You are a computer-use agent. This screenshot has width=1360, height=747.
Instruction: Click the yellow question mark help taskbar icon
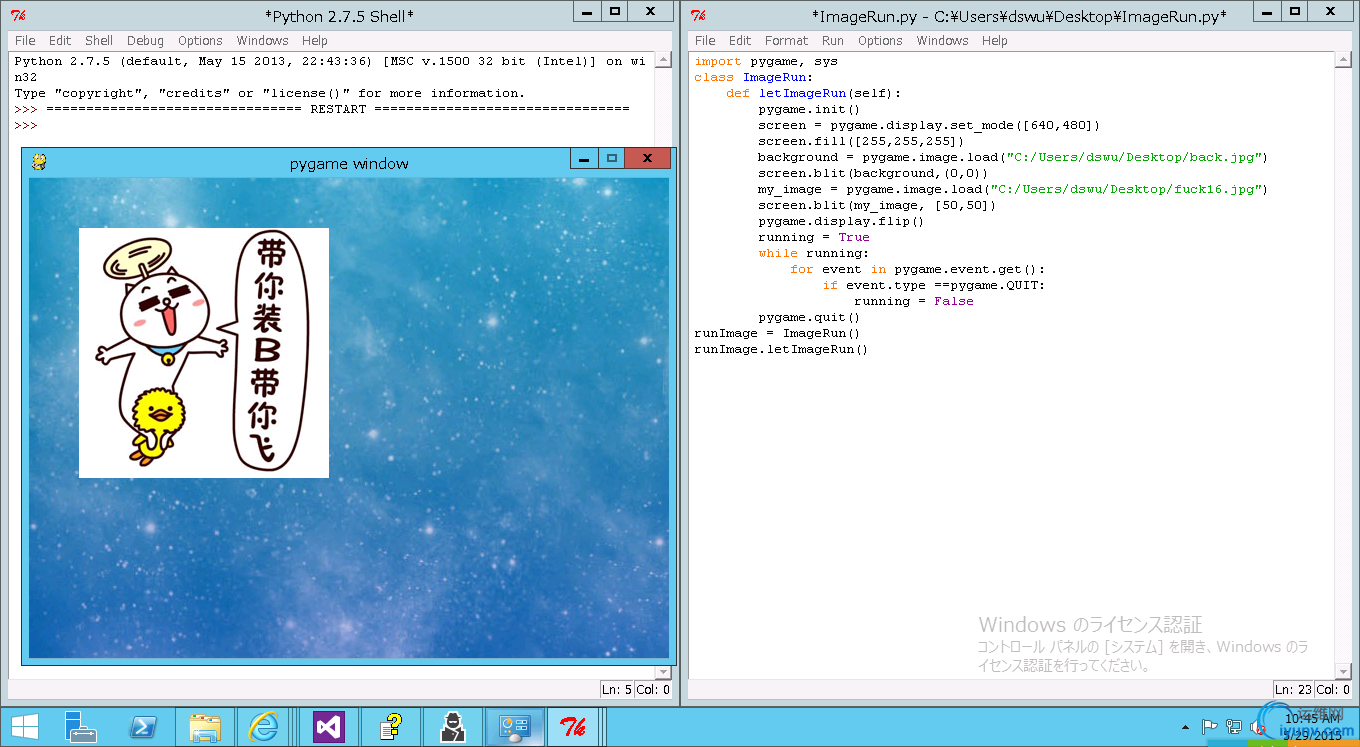tap(390, 727)
